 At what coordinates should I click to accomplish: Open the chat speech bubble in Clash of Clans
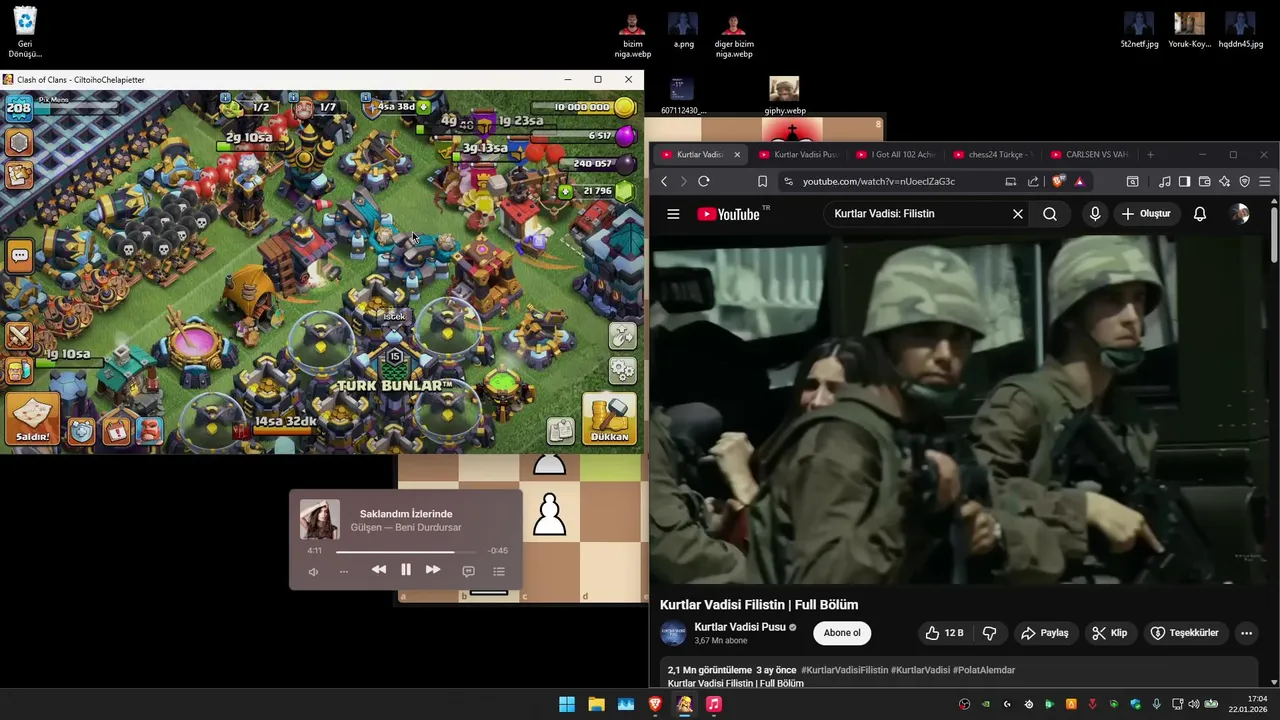point(19,256)
